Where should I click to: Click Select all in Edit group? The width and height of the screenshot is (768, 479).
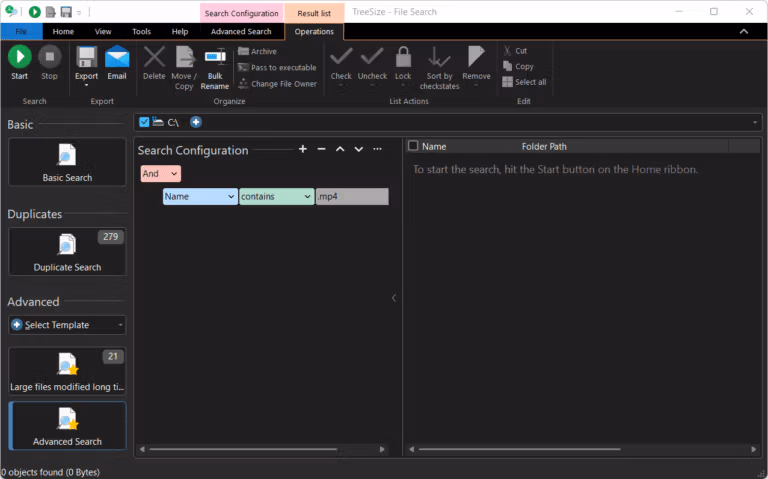[525, 82]
